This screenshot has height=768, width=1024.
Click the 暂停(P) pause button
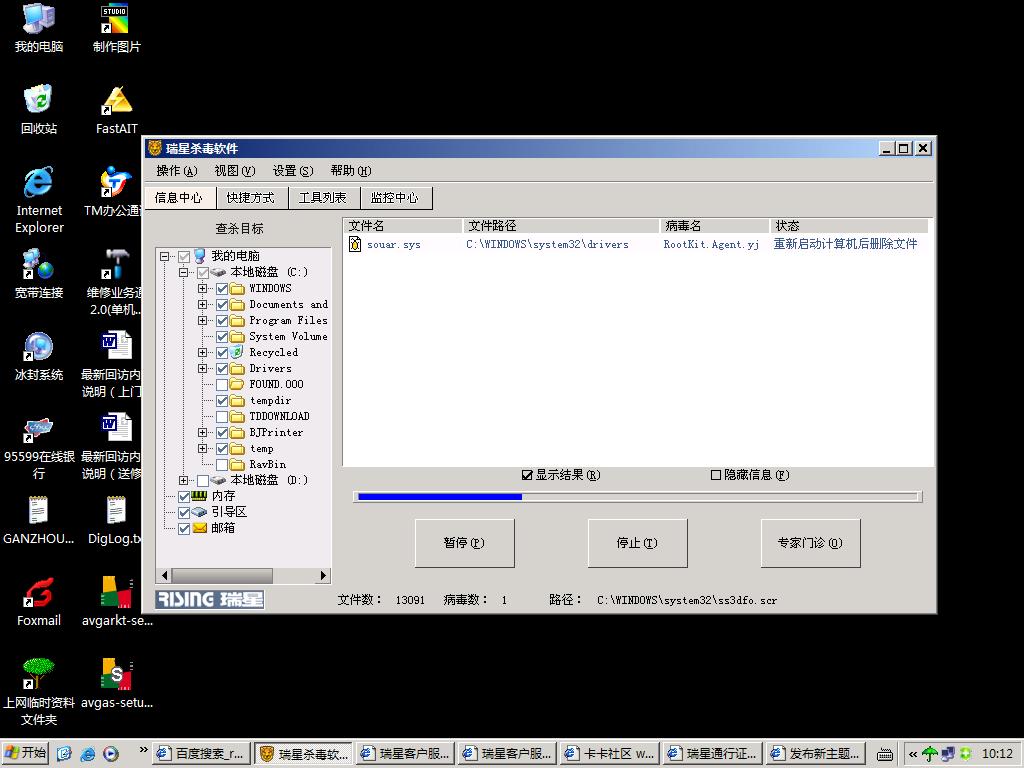464,543
